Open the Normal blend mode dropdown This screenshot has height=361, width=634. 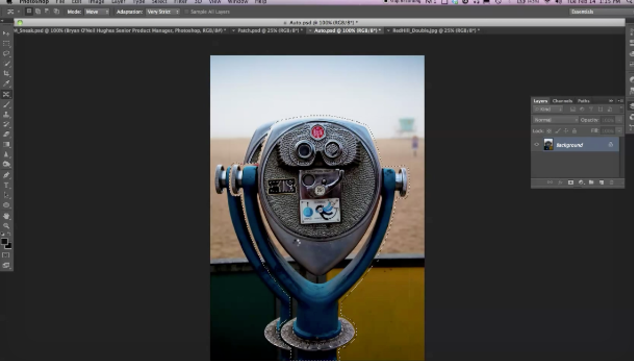point(556,120)
